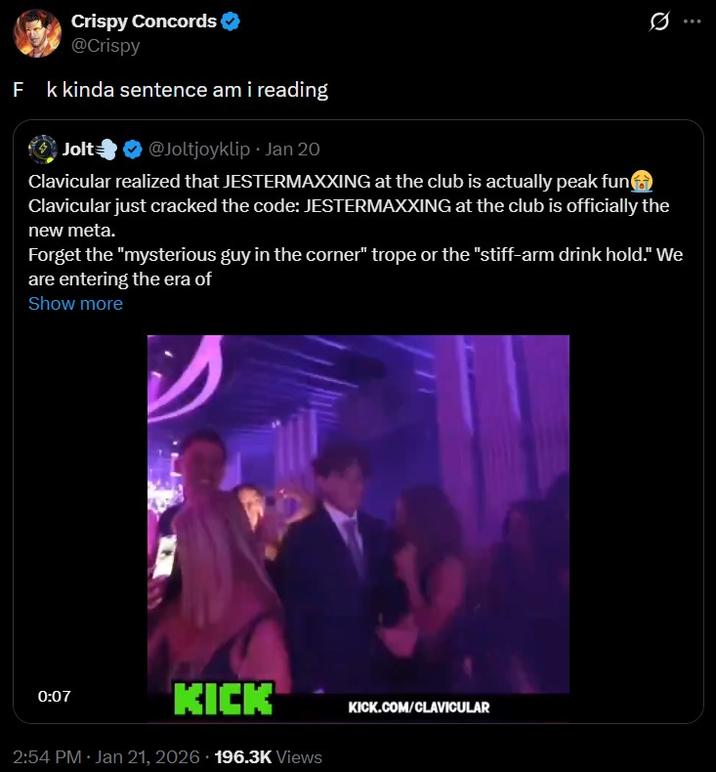Click the dash emoji beside Jolt
This screenshot has height=772, width=716.
108,150
